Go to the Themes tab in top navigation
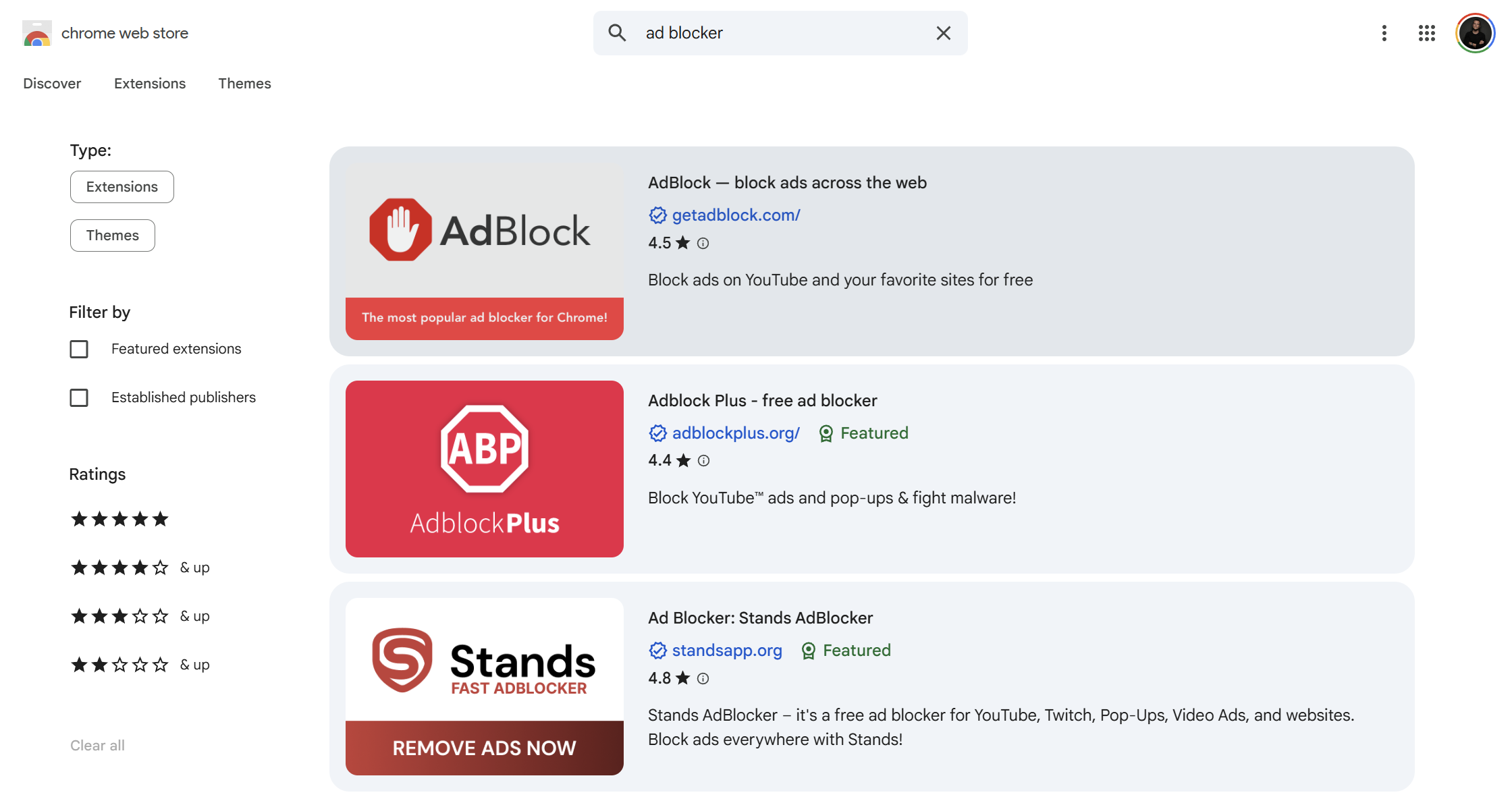The width and height of the screenshot is (1512, 799). point(244,84)
